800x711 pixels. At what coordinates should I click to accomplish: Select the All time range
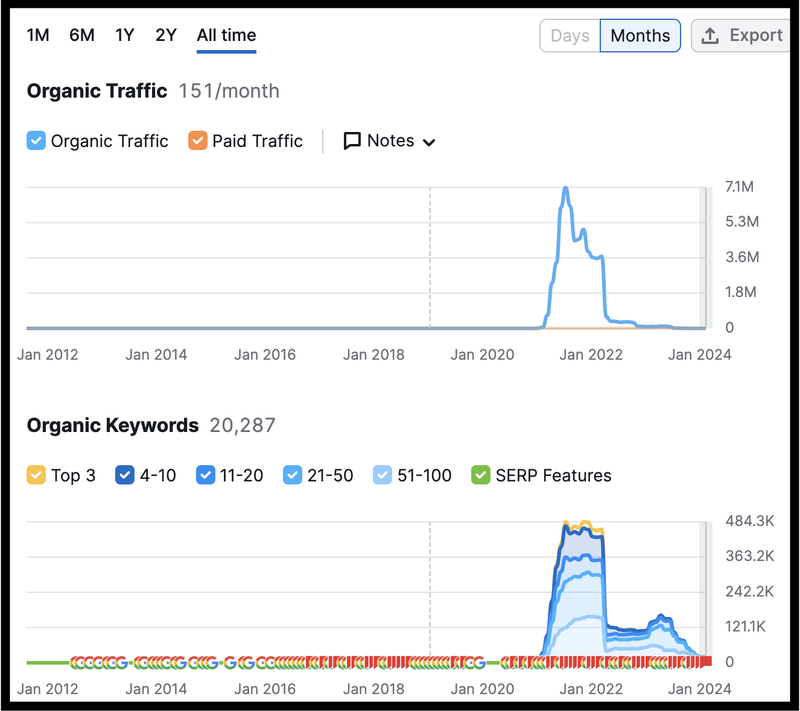point(225,35)
